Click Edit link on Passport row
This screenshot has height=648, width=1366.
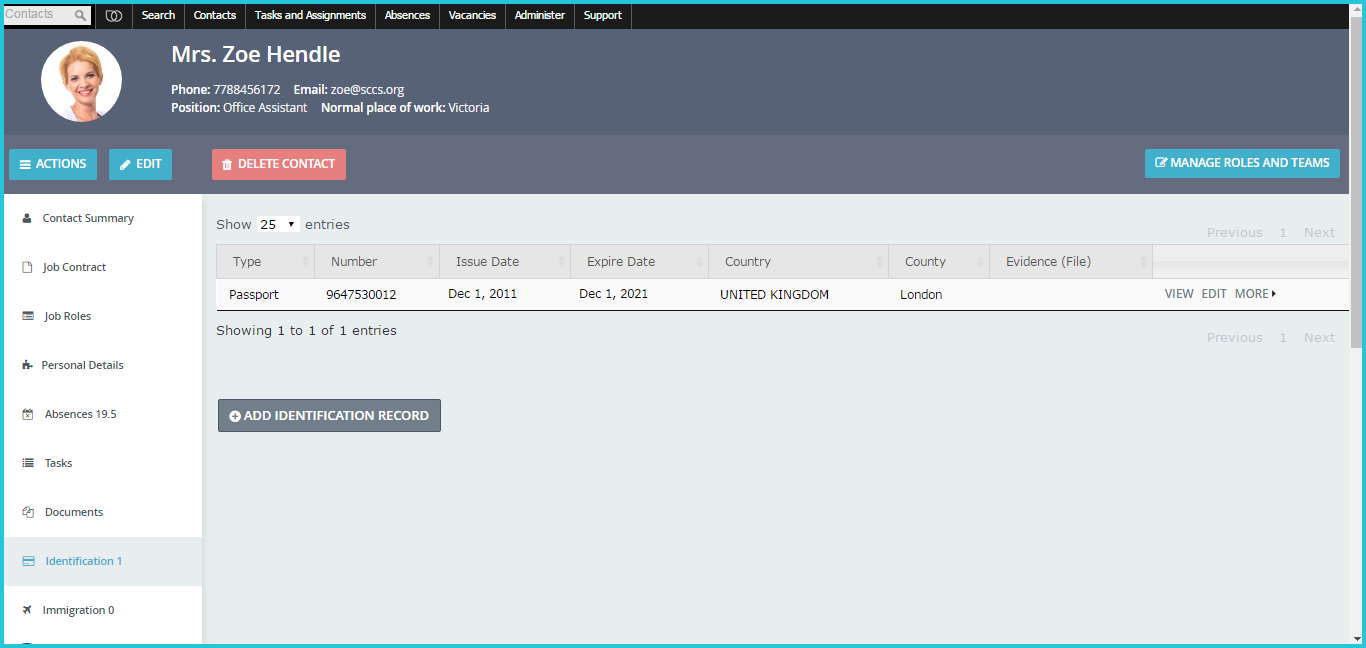tap(1214, 294)
